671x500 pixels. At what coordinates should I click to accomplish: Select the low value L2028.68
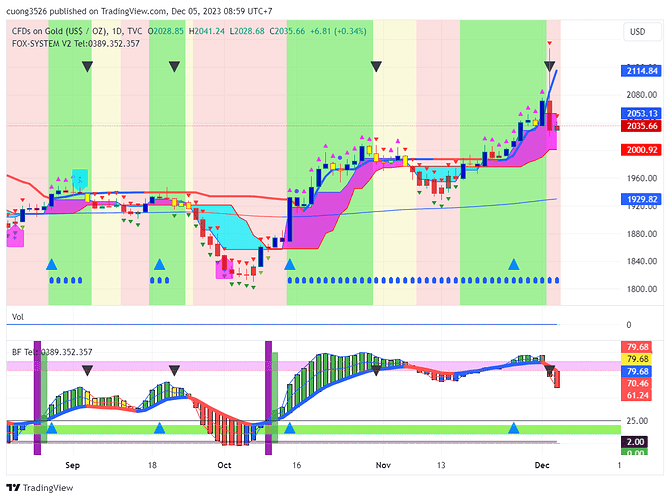[x=247, y=31]
